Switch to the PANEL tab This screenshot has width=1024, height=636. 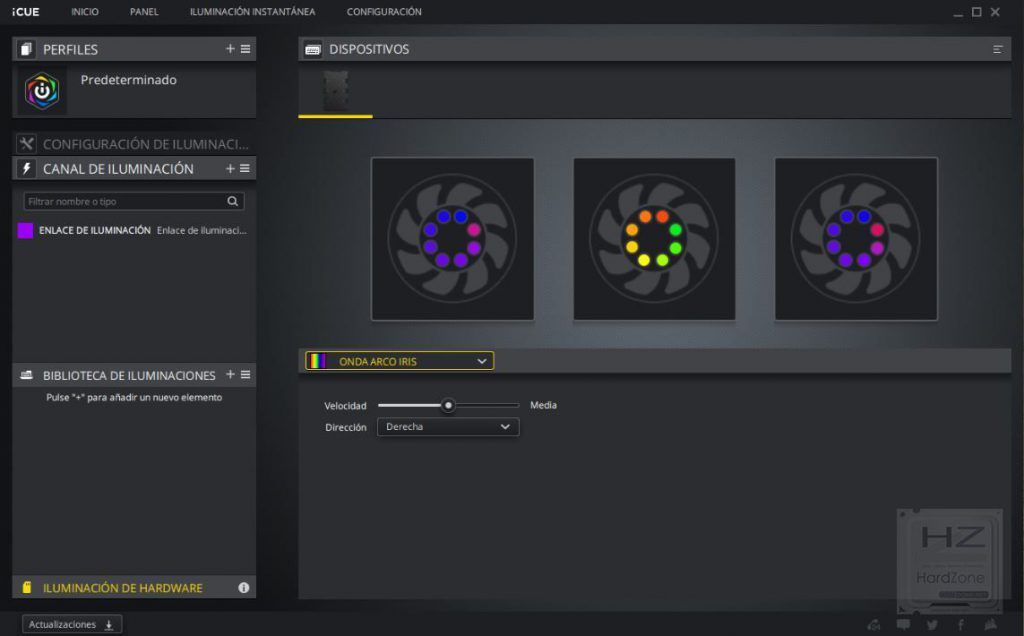[x=144, y=12]
